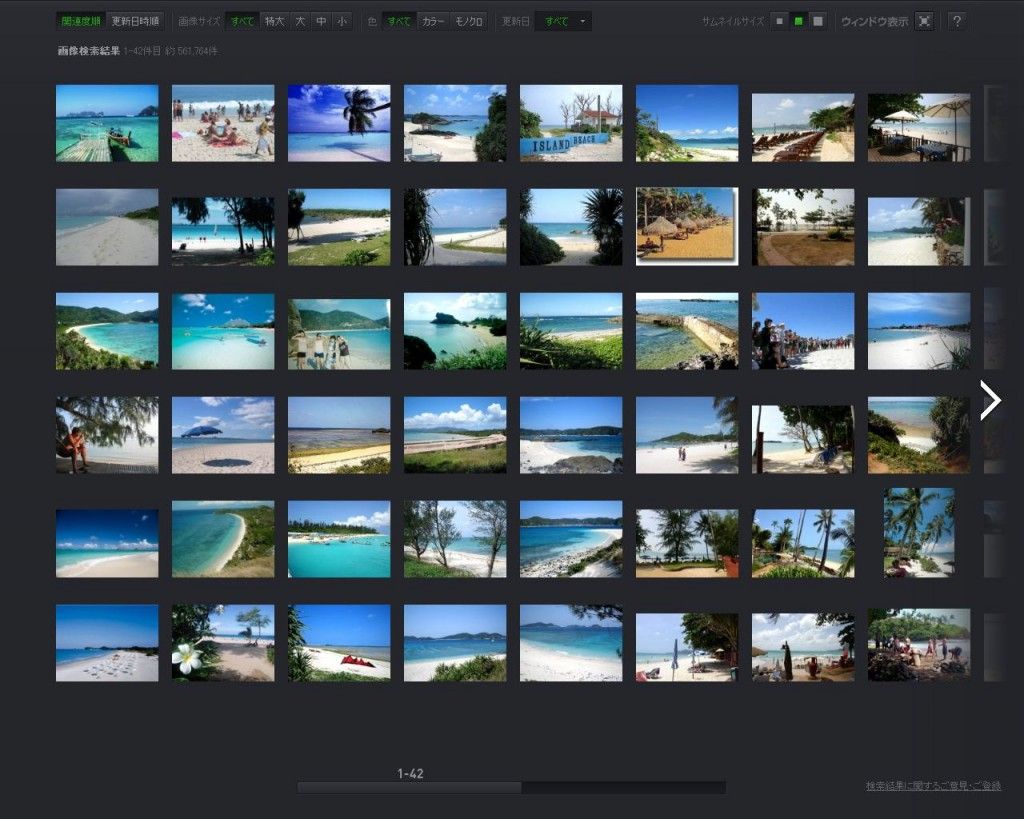Open the blue beach umbrella thumbnail
1024x819 pixels.
223,435
